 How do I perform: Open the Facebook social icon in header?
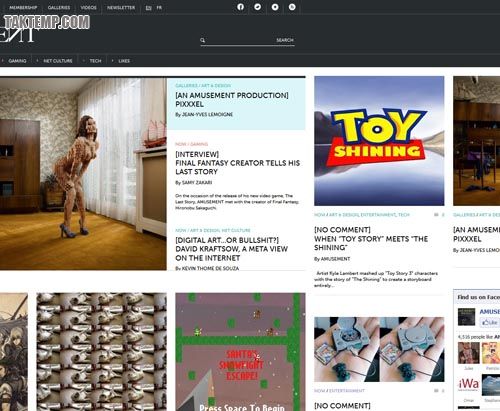click(x=240, y=7)
